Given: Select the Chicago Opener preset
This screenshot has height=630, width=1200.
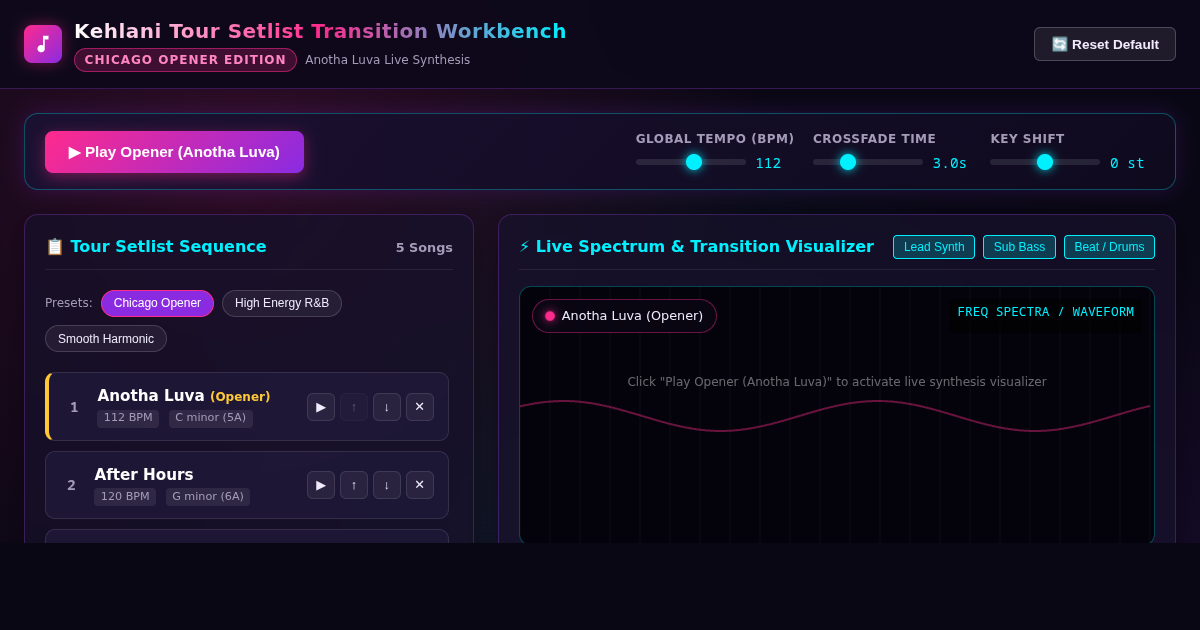Looking at the screenshot, I should click(157, 303).
